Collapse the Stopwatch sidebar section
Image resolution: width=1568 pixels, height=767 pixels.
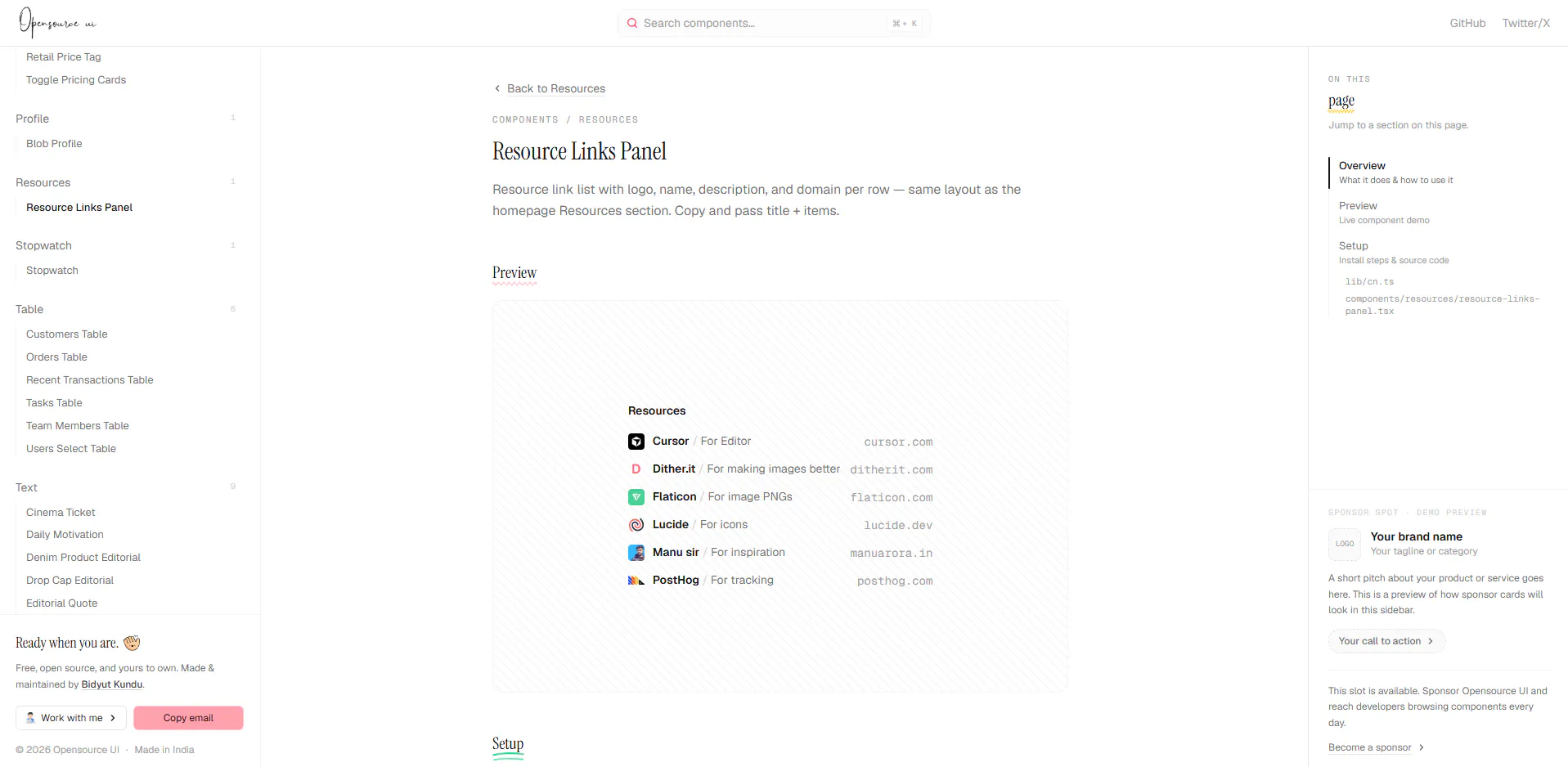click(125, 245)
